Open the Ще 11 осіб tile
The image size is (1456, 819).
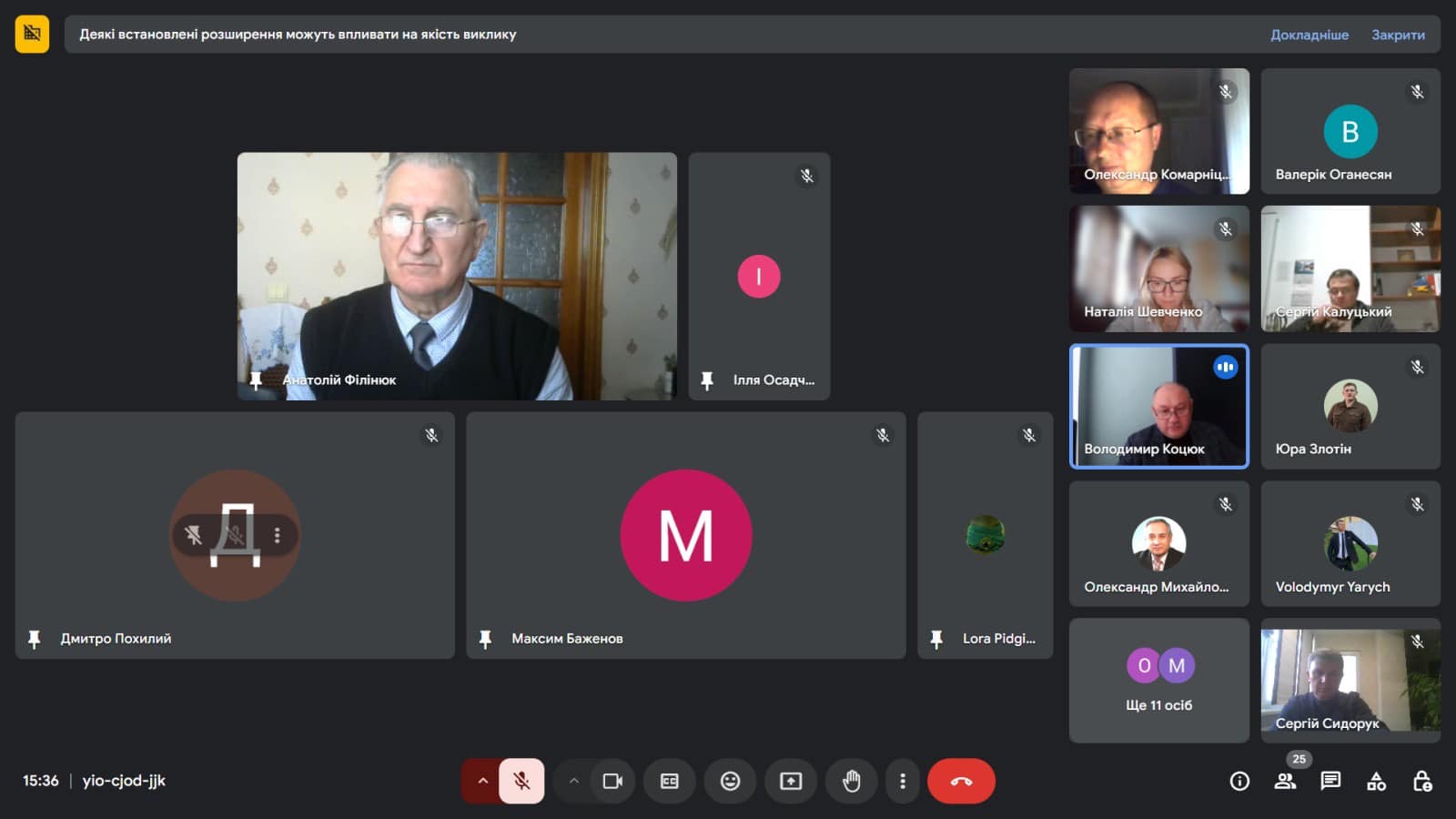(x=1158, y=681)
